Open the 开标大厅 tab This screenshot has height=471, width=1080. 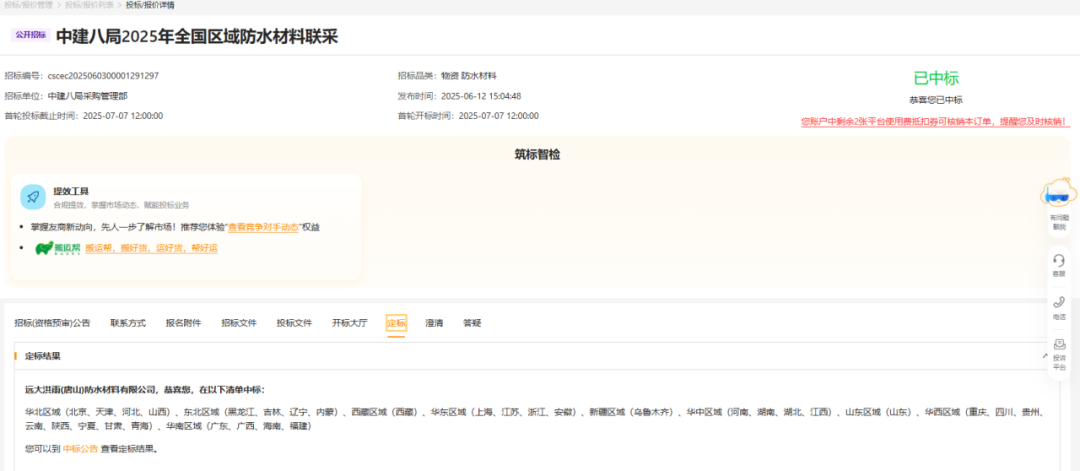(350, 323)
